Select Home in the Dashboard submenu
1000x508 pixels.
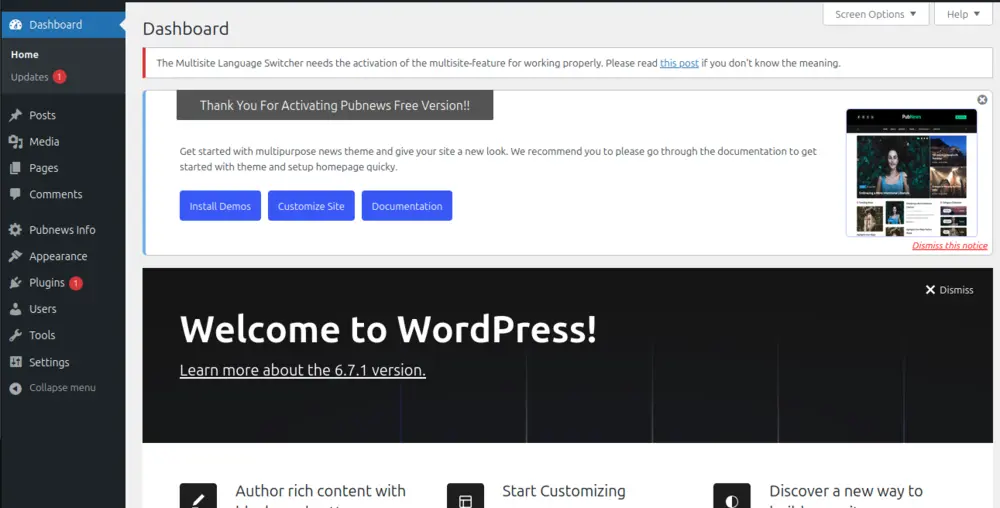point(24,55)
